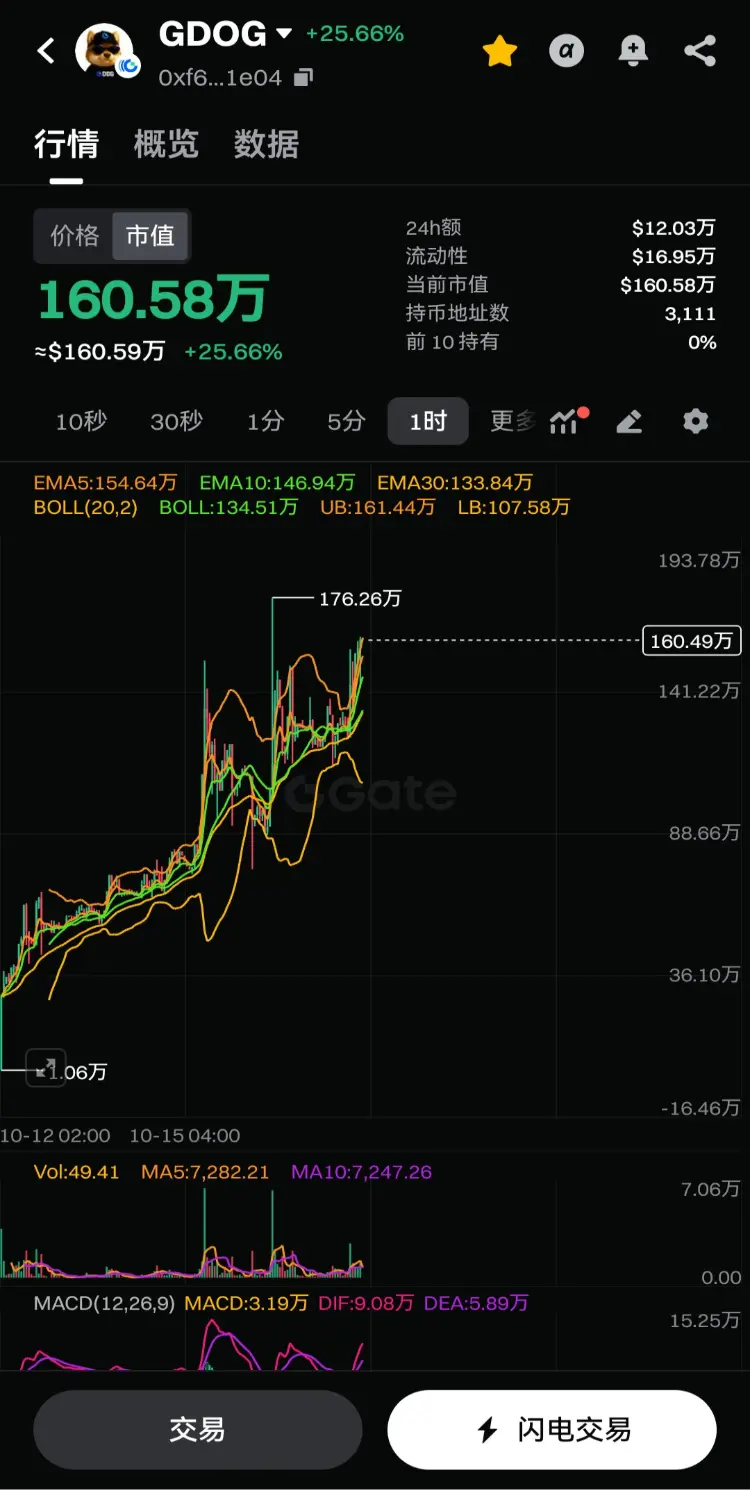The width and height of the screenshot is (750, 1490).
Task: Tap the current price tag 160.49万
Action: click(x=692, y=641)
